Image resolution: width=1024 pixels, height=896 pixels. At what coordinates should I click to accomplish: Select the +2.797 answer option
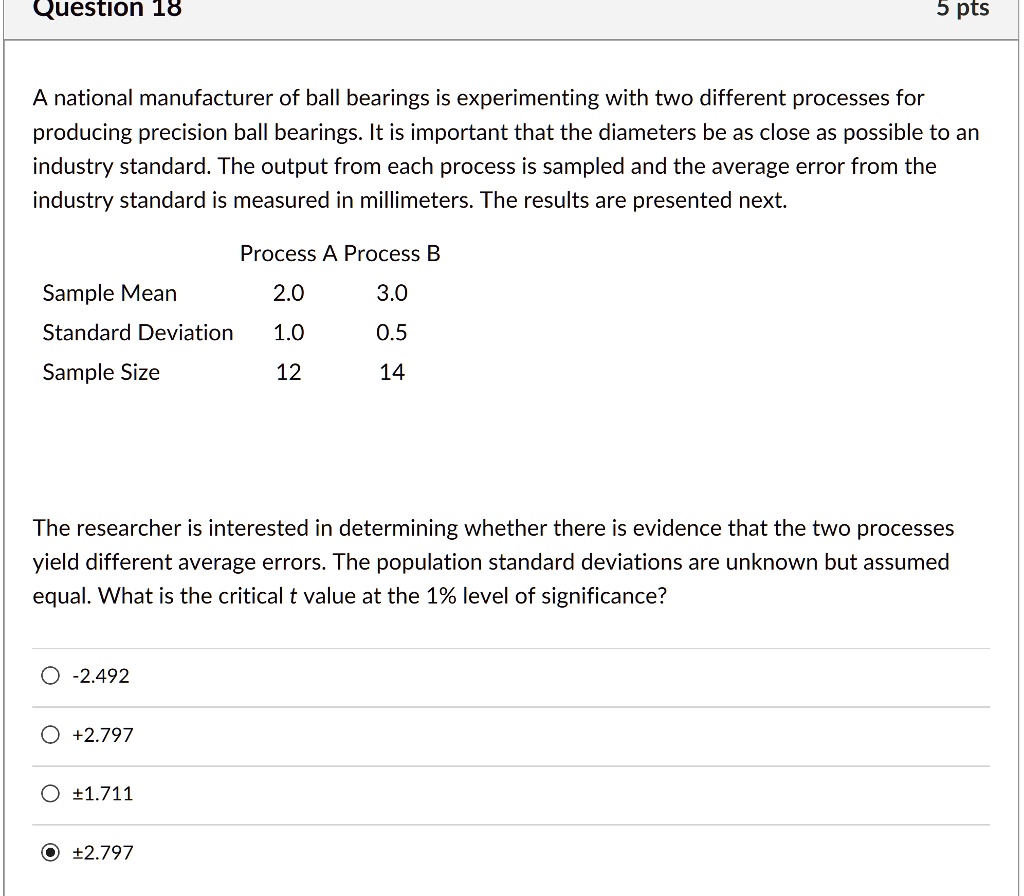pos(50,734)
